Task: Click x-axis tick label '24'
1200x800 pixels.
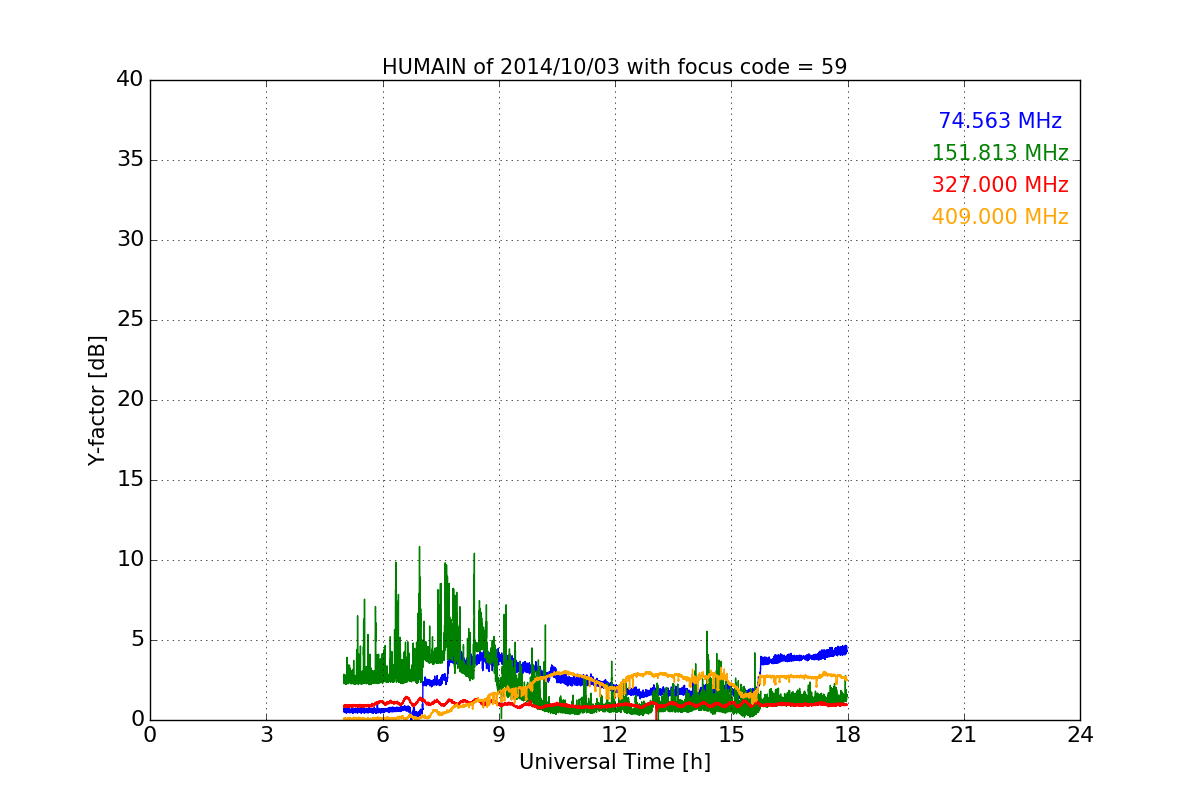Action: click(x=1080, y=735)
